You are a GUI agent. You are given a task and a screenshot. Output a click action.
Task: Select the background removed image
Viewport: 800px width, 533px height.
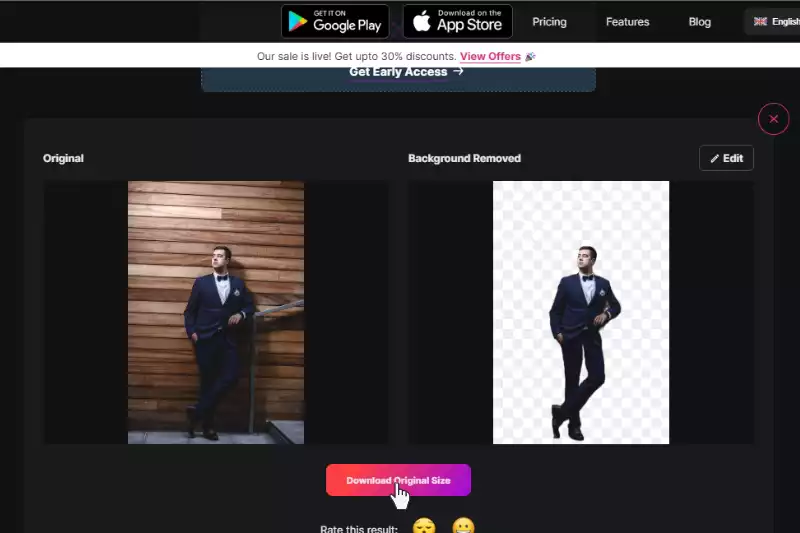point(581,312)
